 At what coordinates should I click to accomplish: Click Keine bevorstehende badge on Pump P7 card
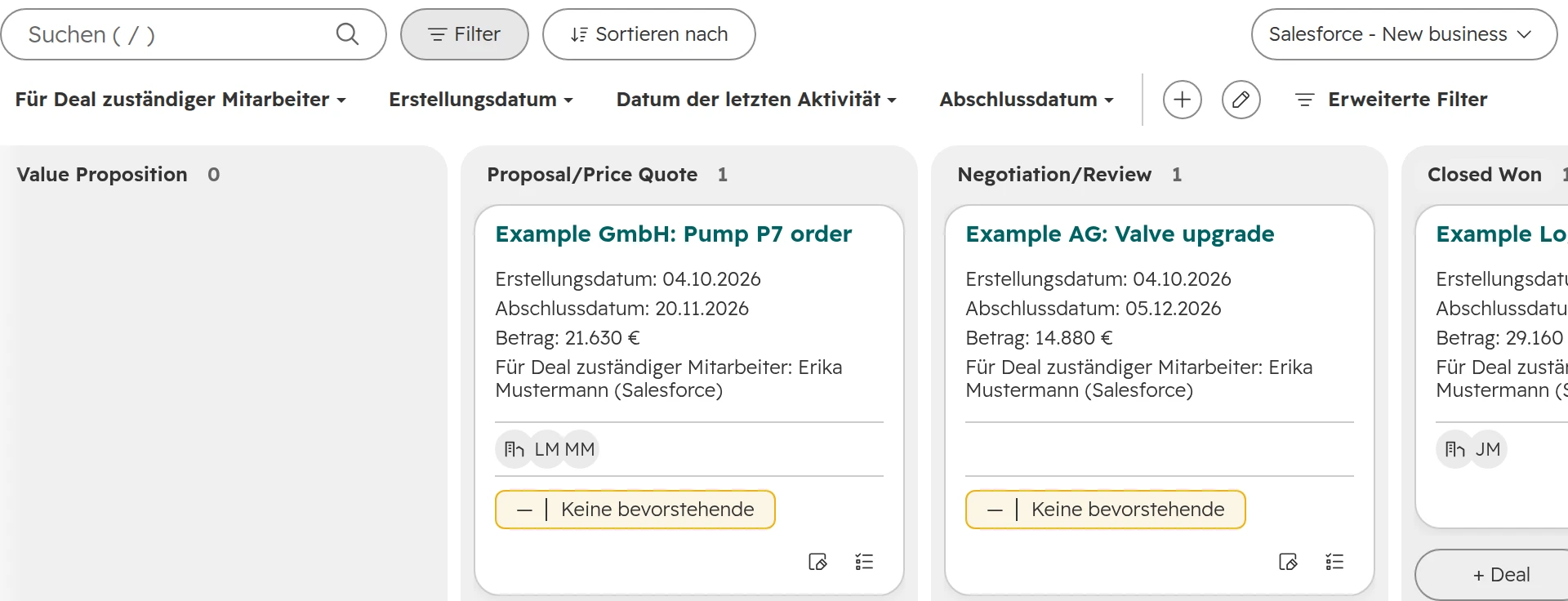pos(635,510)
